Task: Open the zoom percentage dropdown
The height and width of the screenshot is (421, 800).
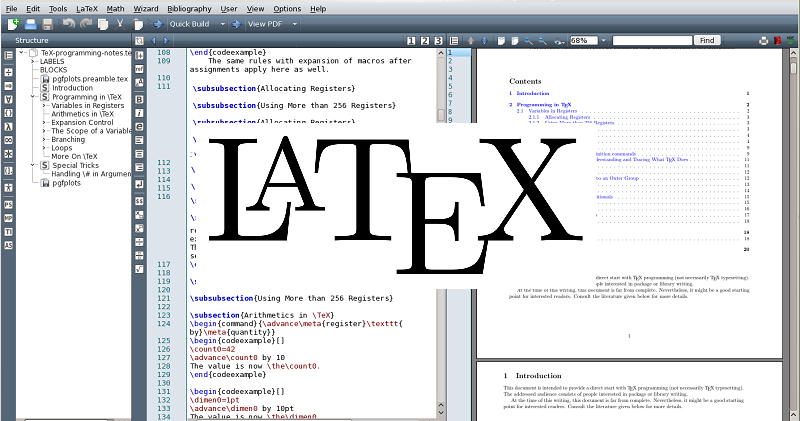Action: point(605,40)
